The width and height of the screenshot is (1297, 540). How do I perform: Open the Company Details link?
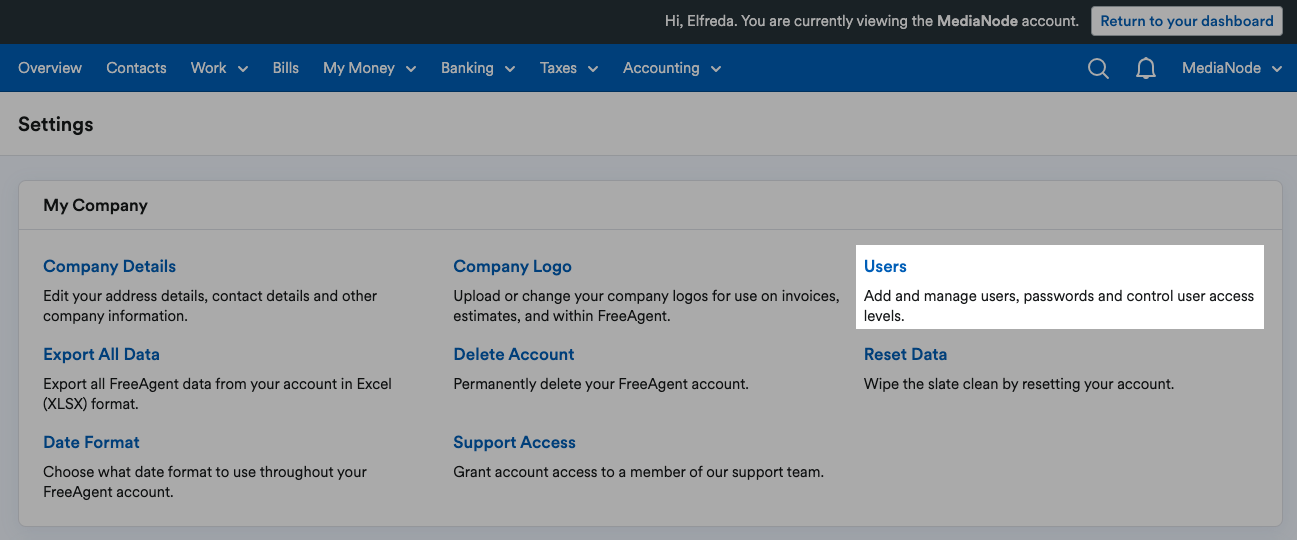point(110,266)
